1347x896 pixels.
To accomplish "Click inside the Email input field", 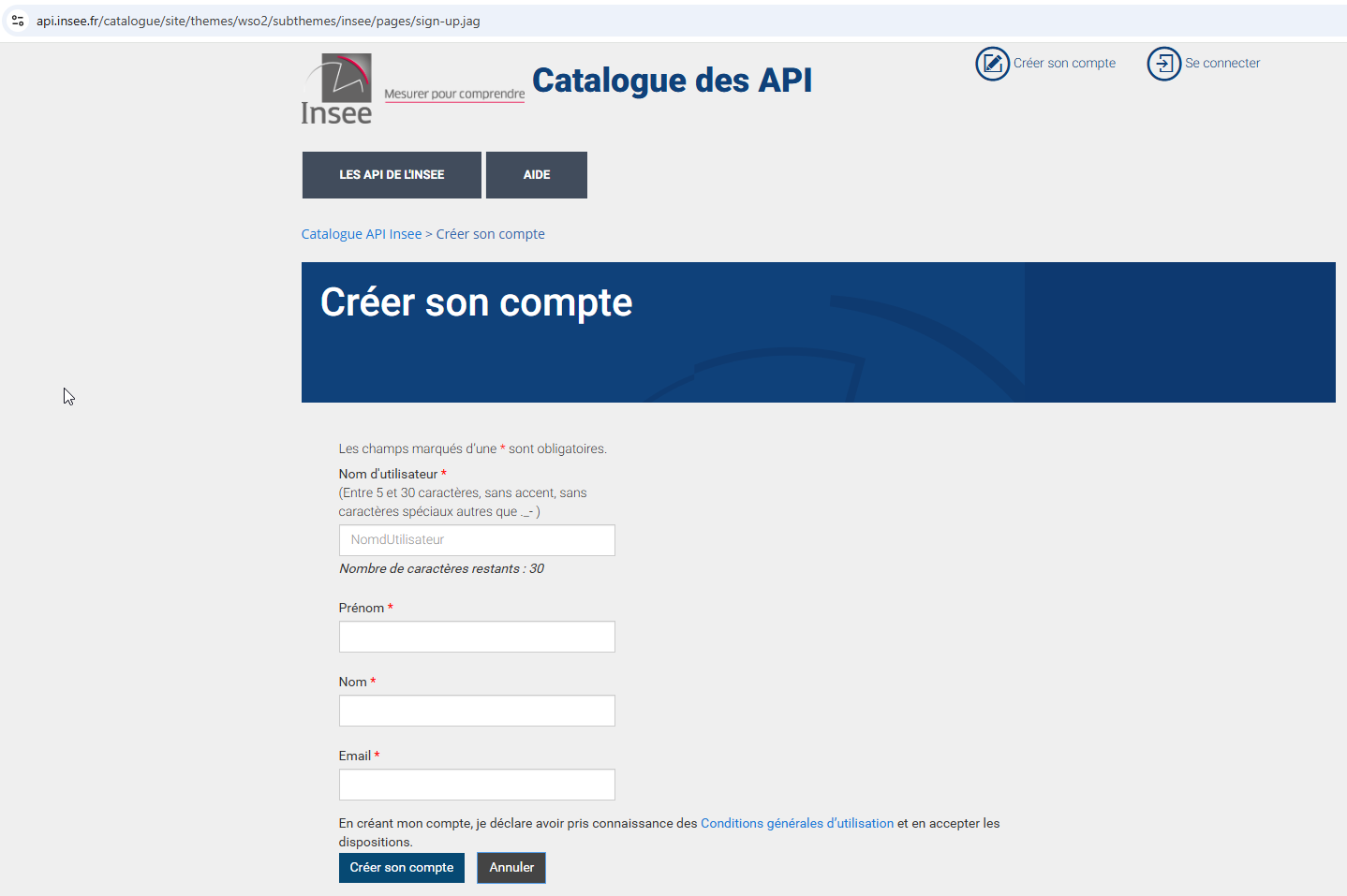I will 477,785.
